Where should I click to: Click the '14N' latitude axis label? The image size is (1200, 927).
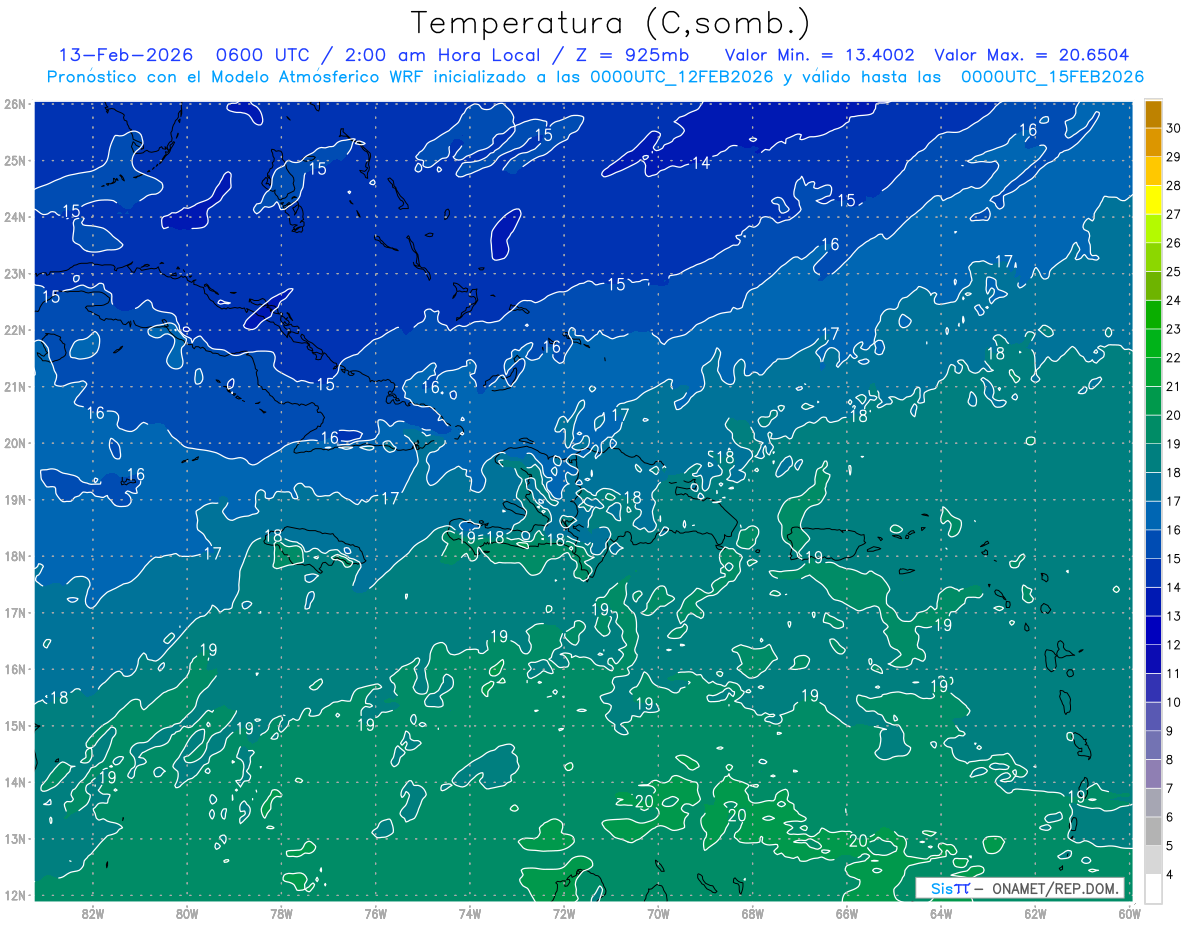[15, 782]
